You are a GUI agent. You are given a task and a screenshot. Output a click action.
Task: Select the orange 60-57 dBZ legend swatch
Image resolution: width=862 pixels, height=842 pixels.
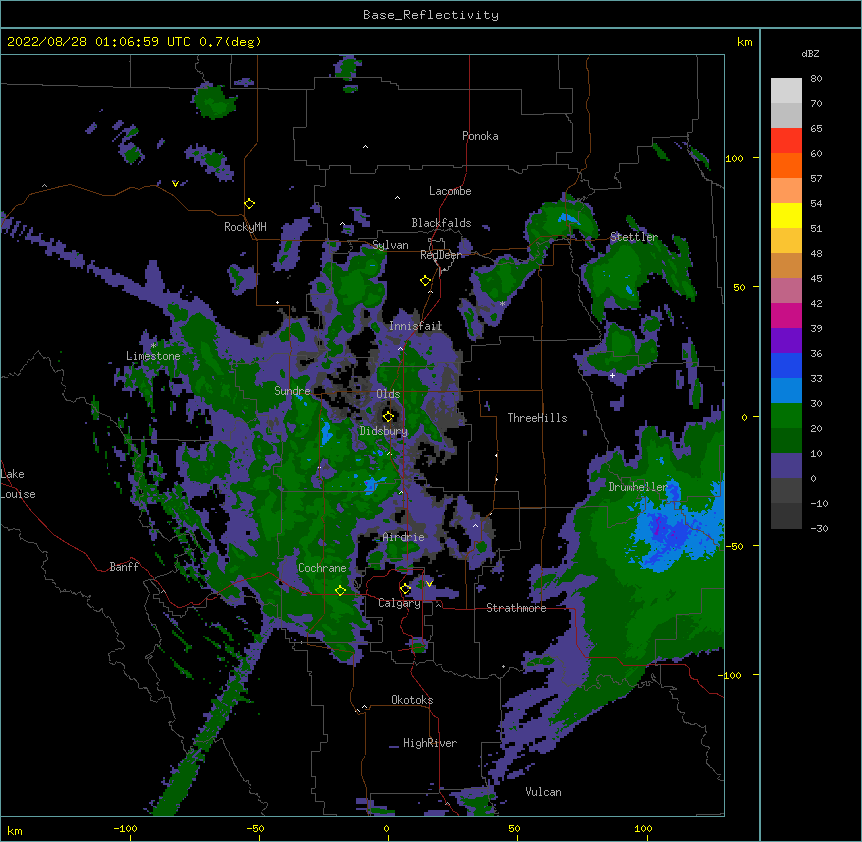786,165
